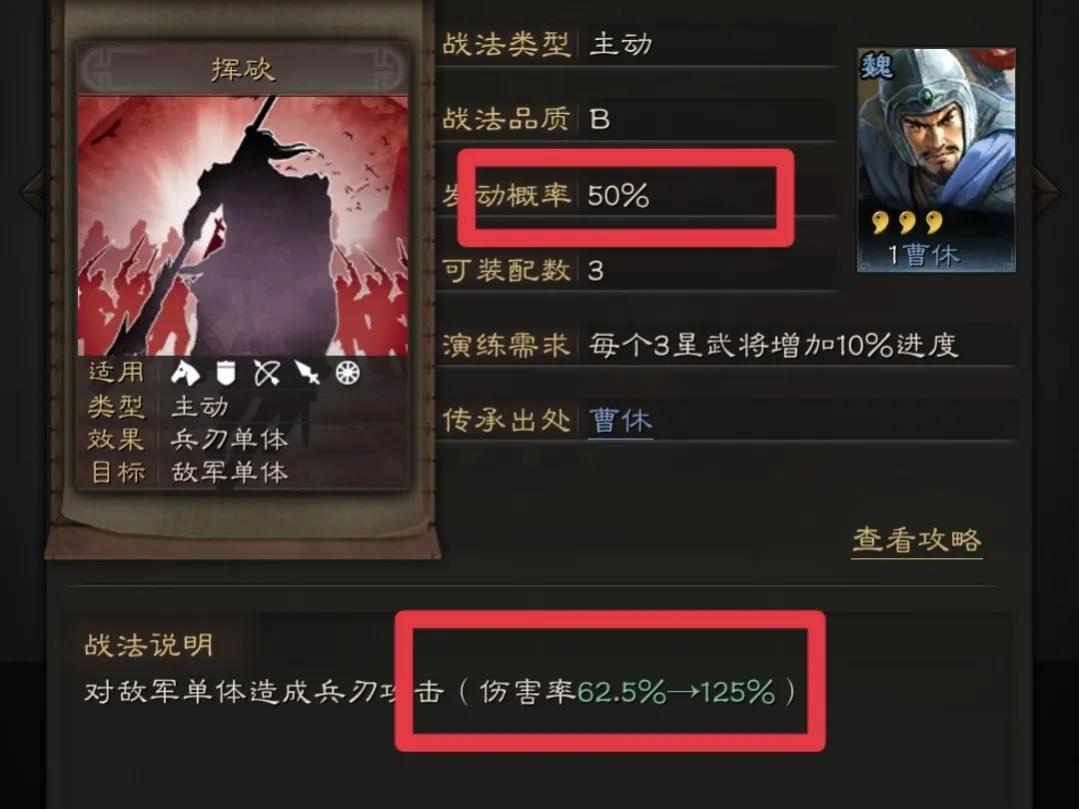Screen dimensions: 1079x809
Task: Select the 可装配数 3 row
Action: [639, 270]
